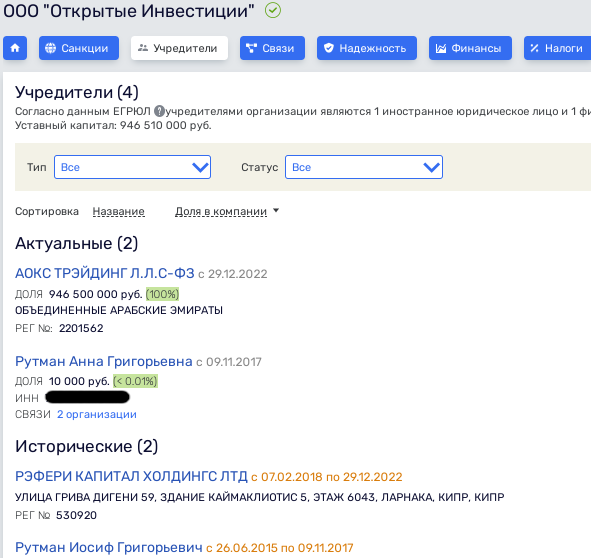This screenshot has width=591, height=558.
Task: Switch to the Учредители tab
Action: tap(179, 48)
